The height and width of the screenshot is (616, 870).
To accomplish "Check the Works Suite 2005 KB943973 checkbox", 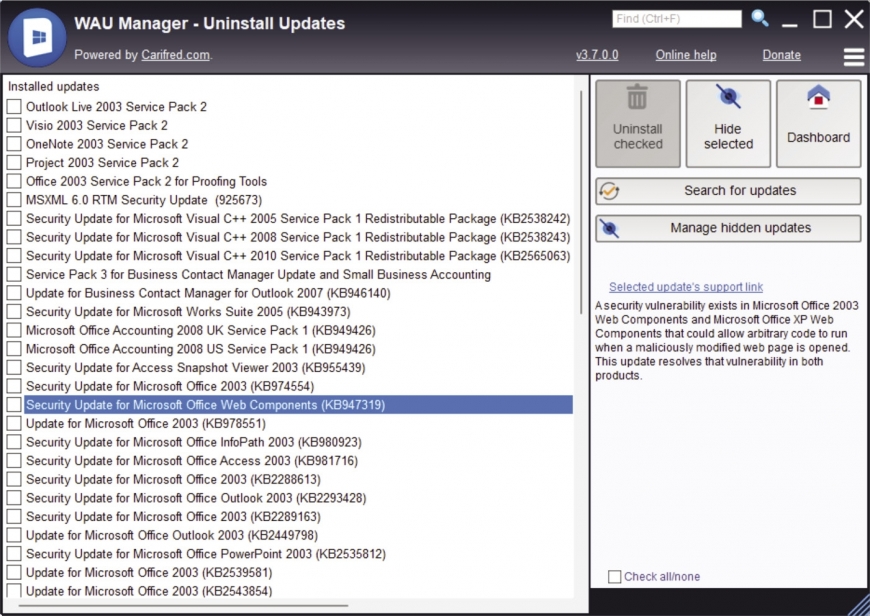I will tap(14, 312).
